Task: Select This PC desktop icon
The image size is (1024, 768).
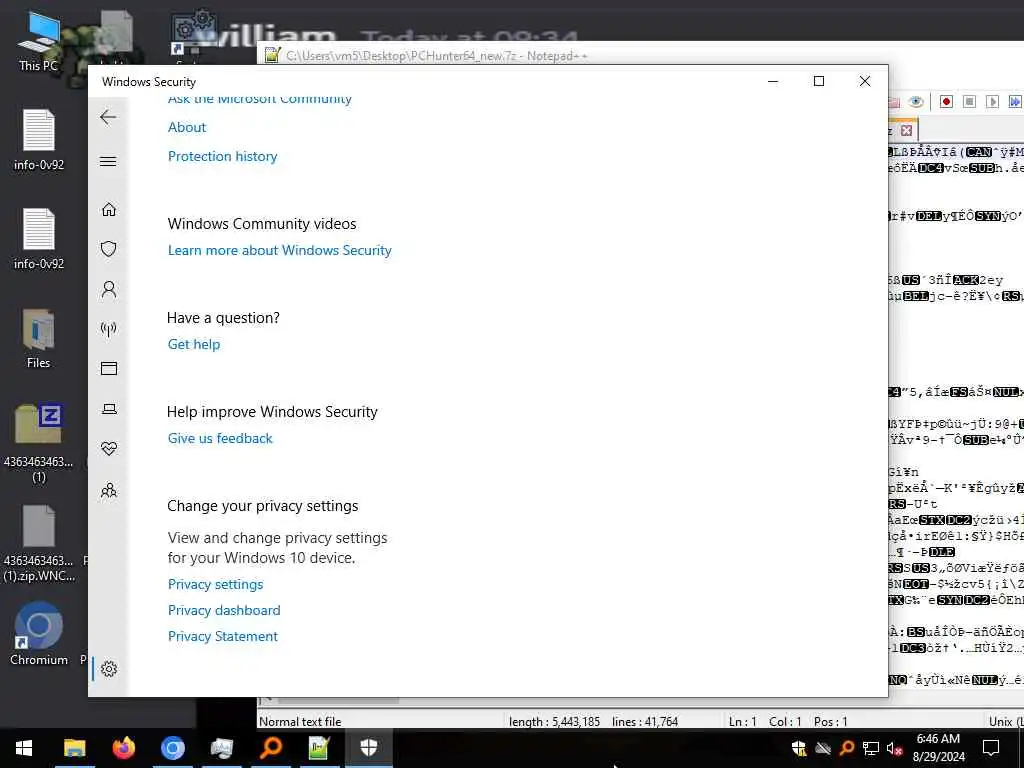Action: click(x=38, y=40)
